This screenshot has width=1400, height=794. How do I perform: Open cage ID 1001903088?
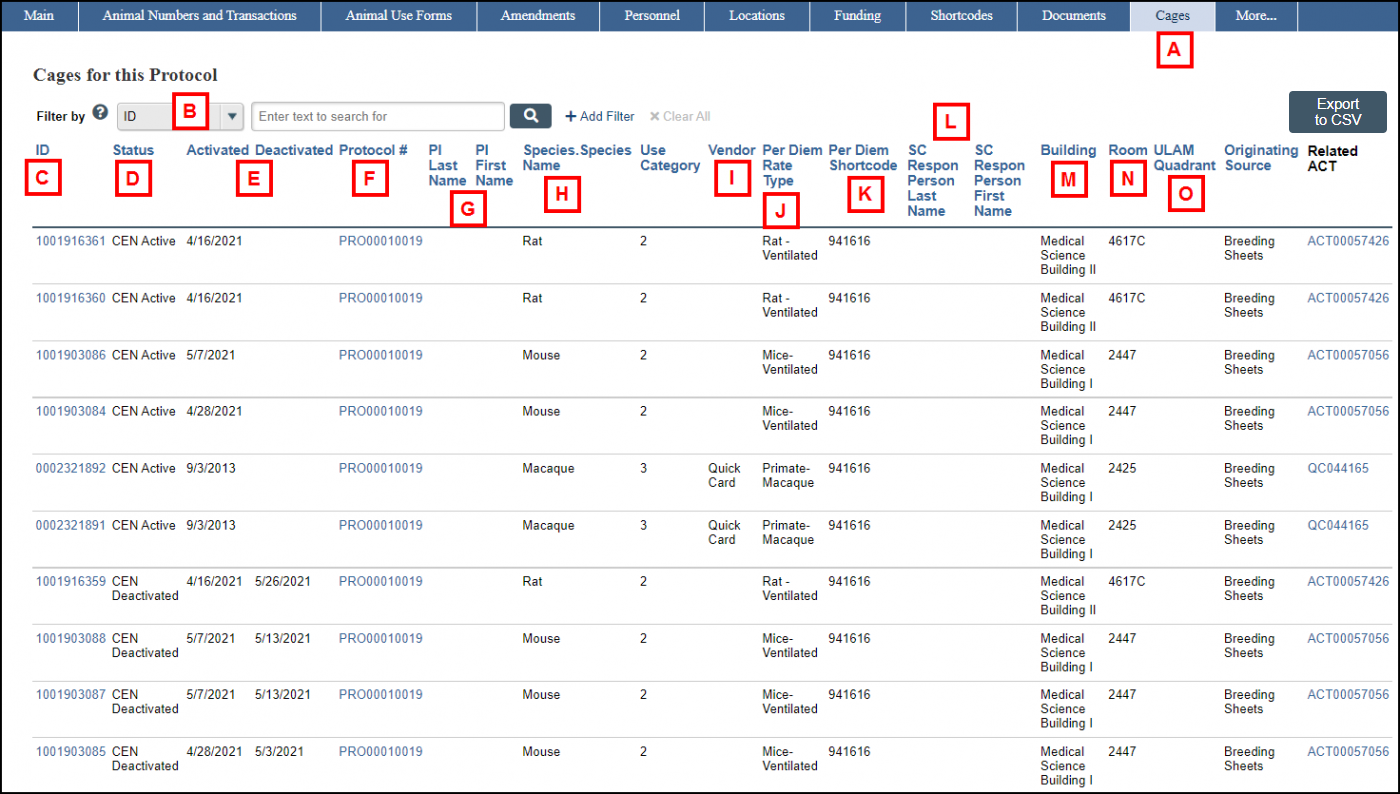click(x=70, y=638)
